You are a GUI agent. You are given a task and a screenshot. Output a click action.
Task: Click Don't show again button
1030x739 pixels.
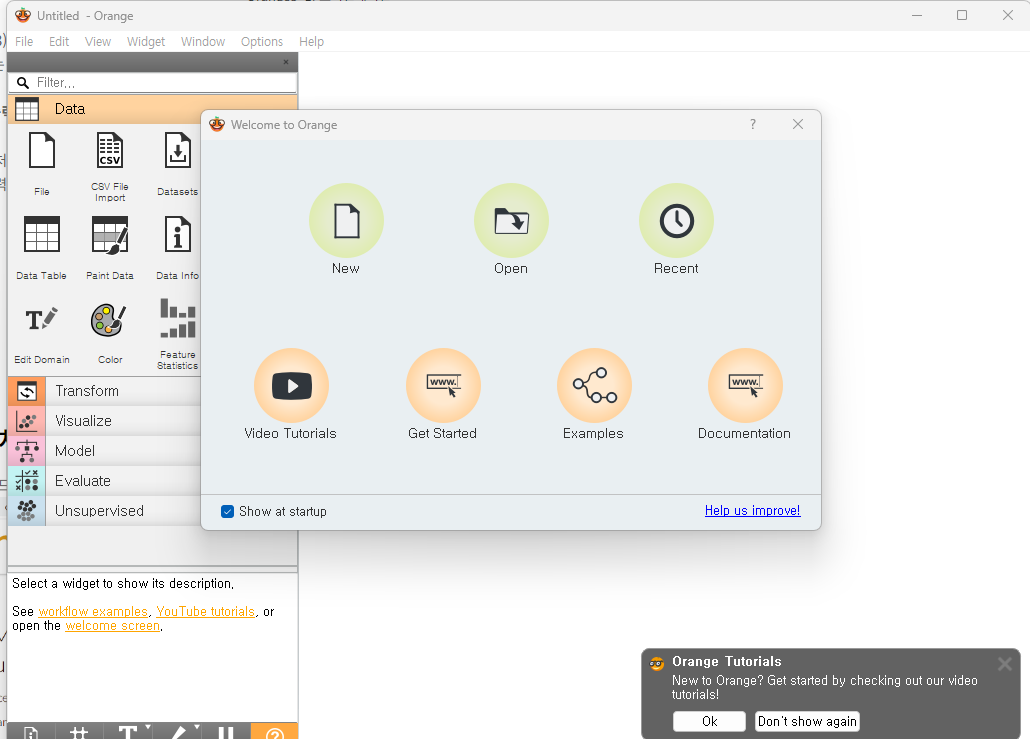pos(807,721)
